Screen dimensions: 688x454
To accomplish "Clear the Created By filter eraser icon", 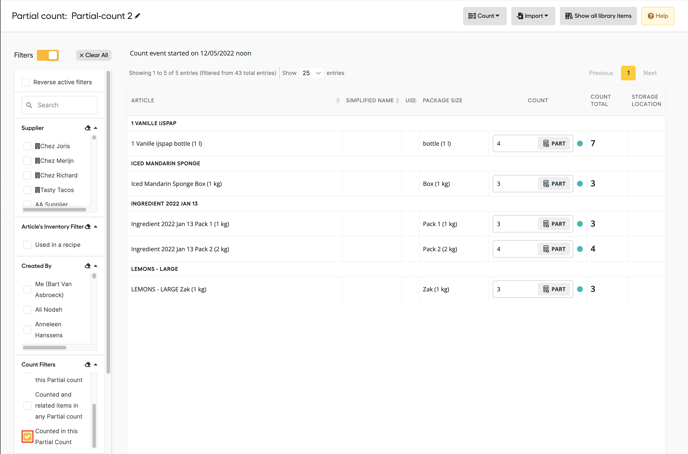I will 87,266.
